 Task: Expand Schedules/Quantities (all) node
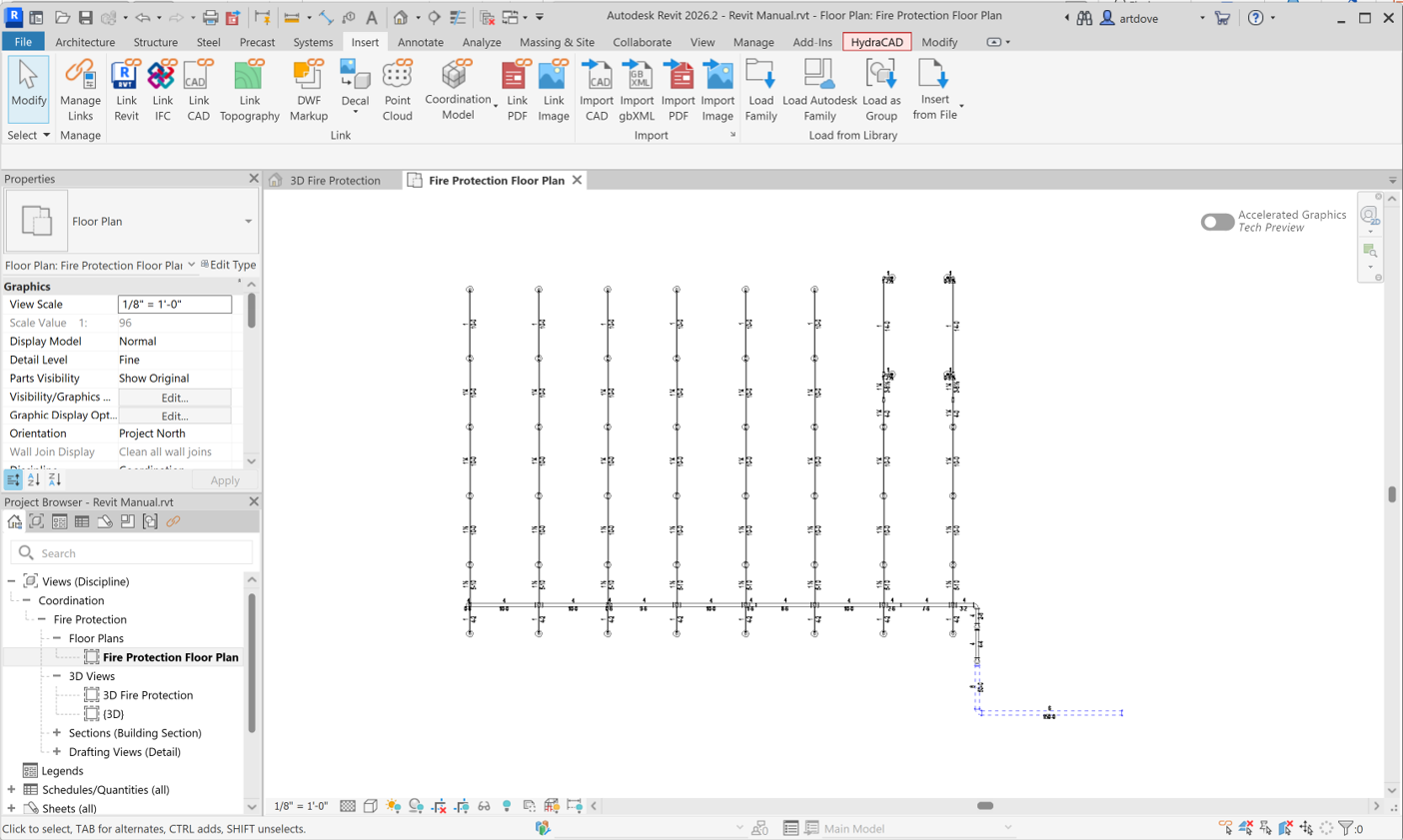[11, 790]
